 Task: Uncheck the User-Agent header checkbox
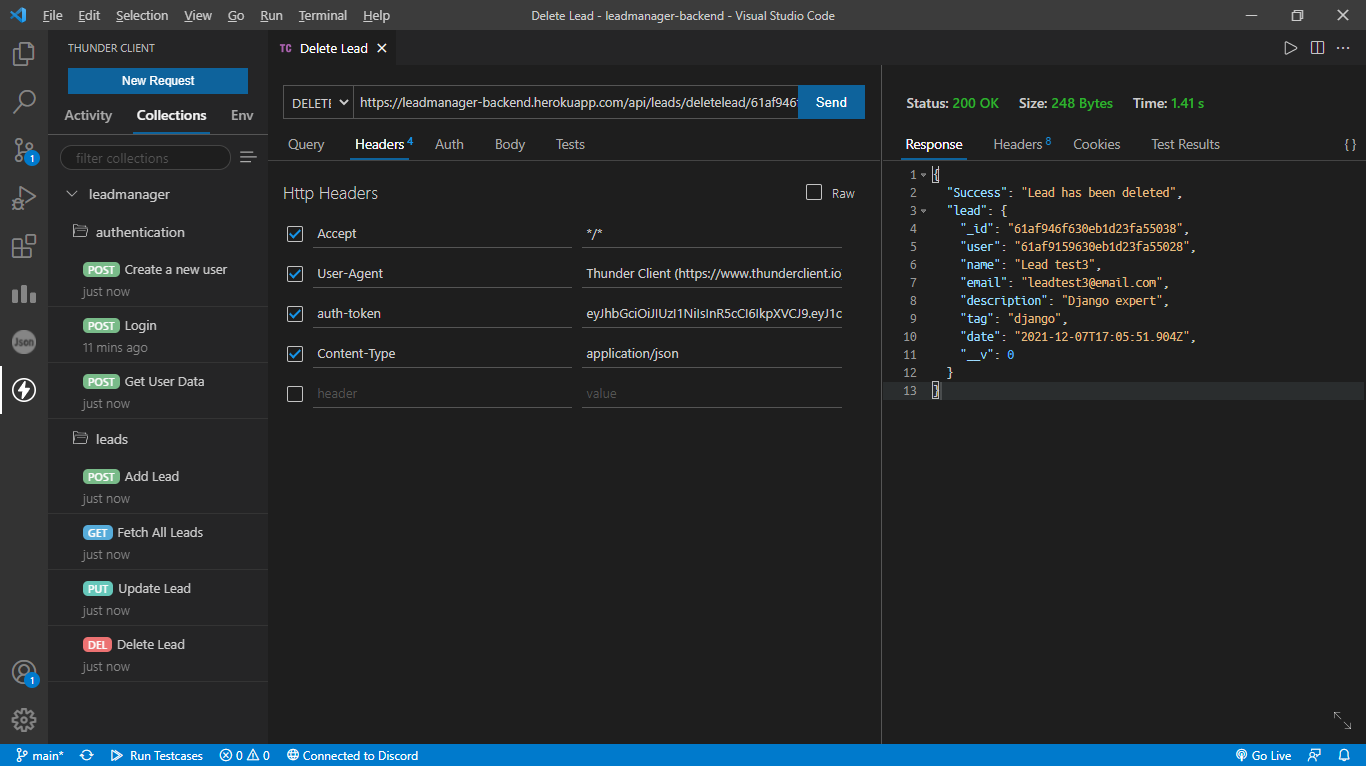(295, 274)
